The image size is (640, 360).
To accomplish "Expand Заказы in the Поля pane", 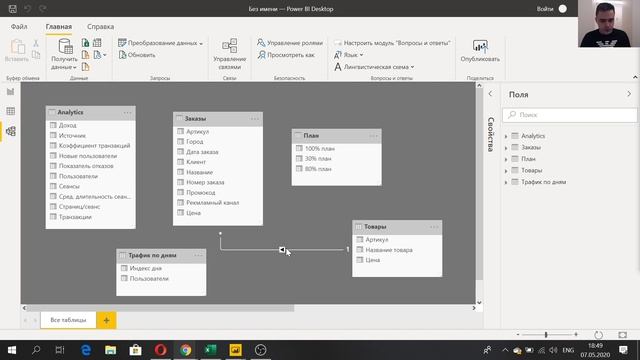I will point(506,148).
